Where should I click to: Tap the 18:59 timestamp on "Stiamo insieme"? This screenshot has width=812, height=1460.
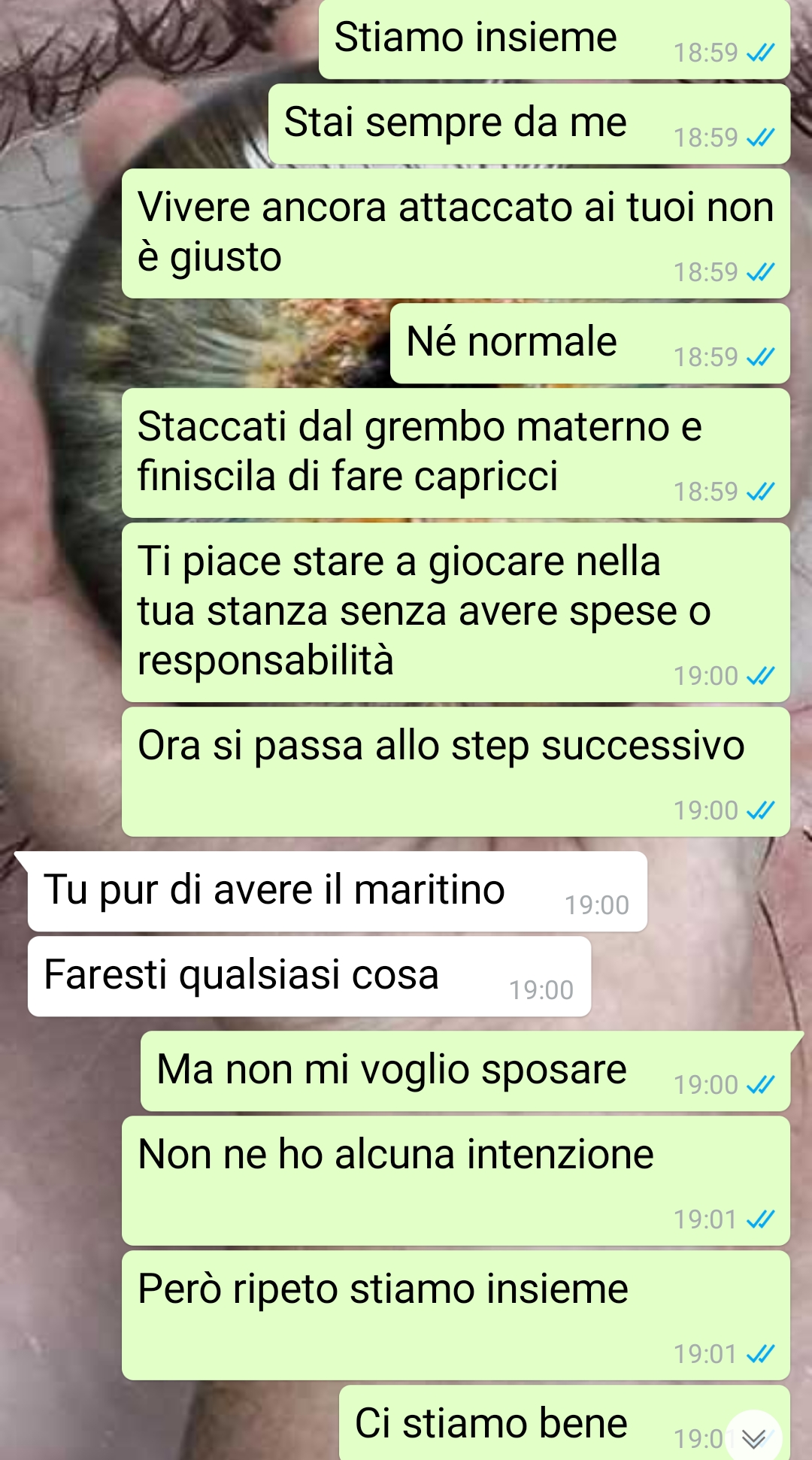click(x=705, y=53)
